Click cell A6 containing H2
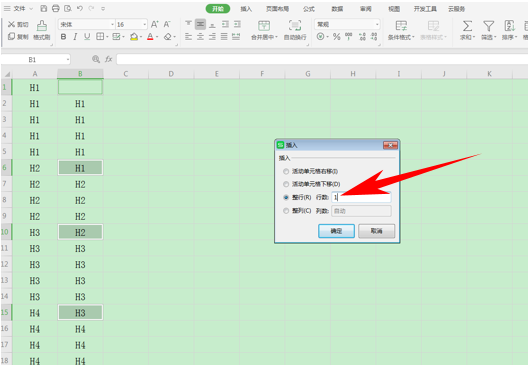Screen dimensions: 528x365 35,168
